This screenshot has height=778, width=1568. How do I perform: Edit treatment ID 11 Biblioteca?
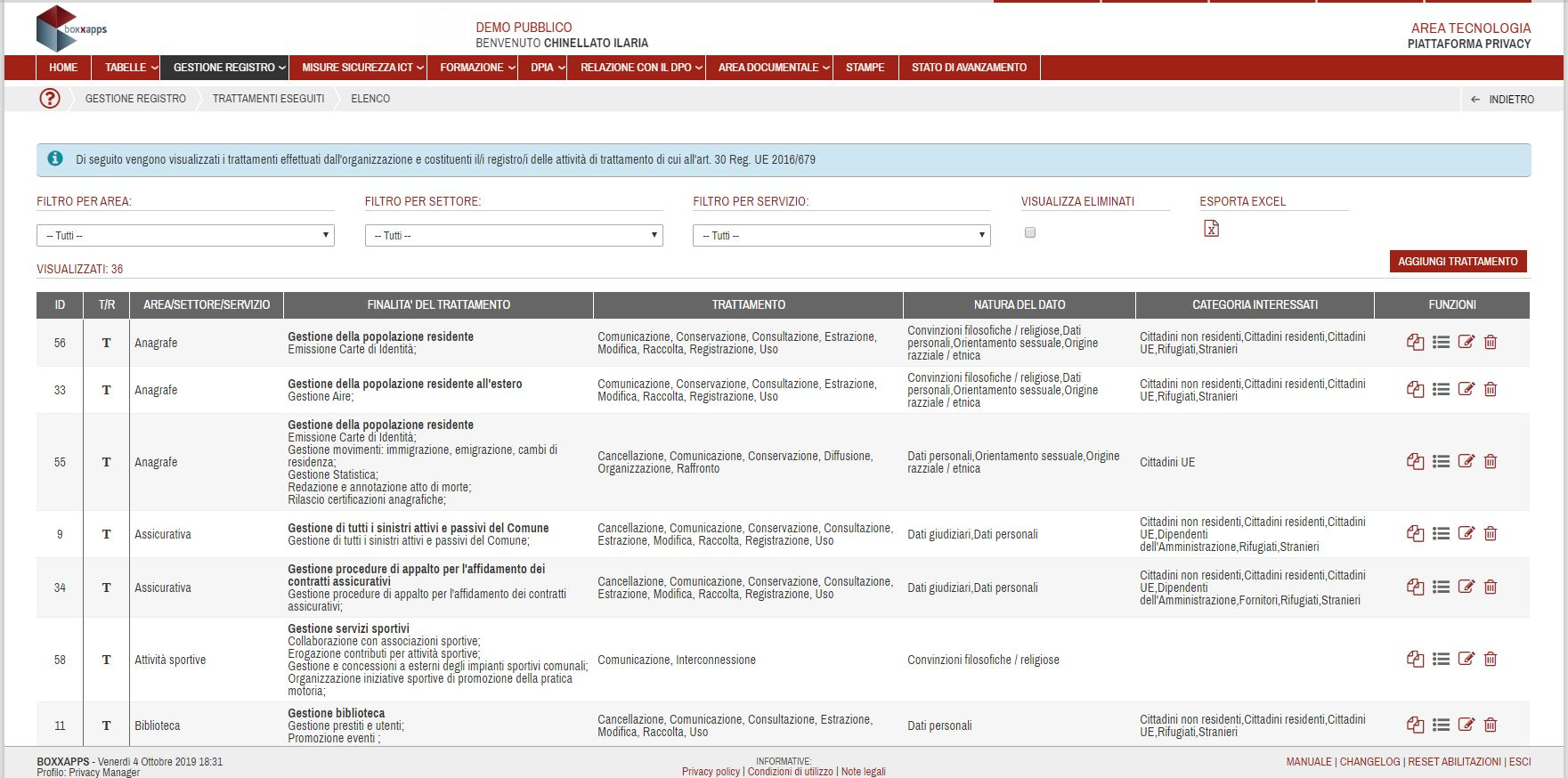tap(1466, 725)
